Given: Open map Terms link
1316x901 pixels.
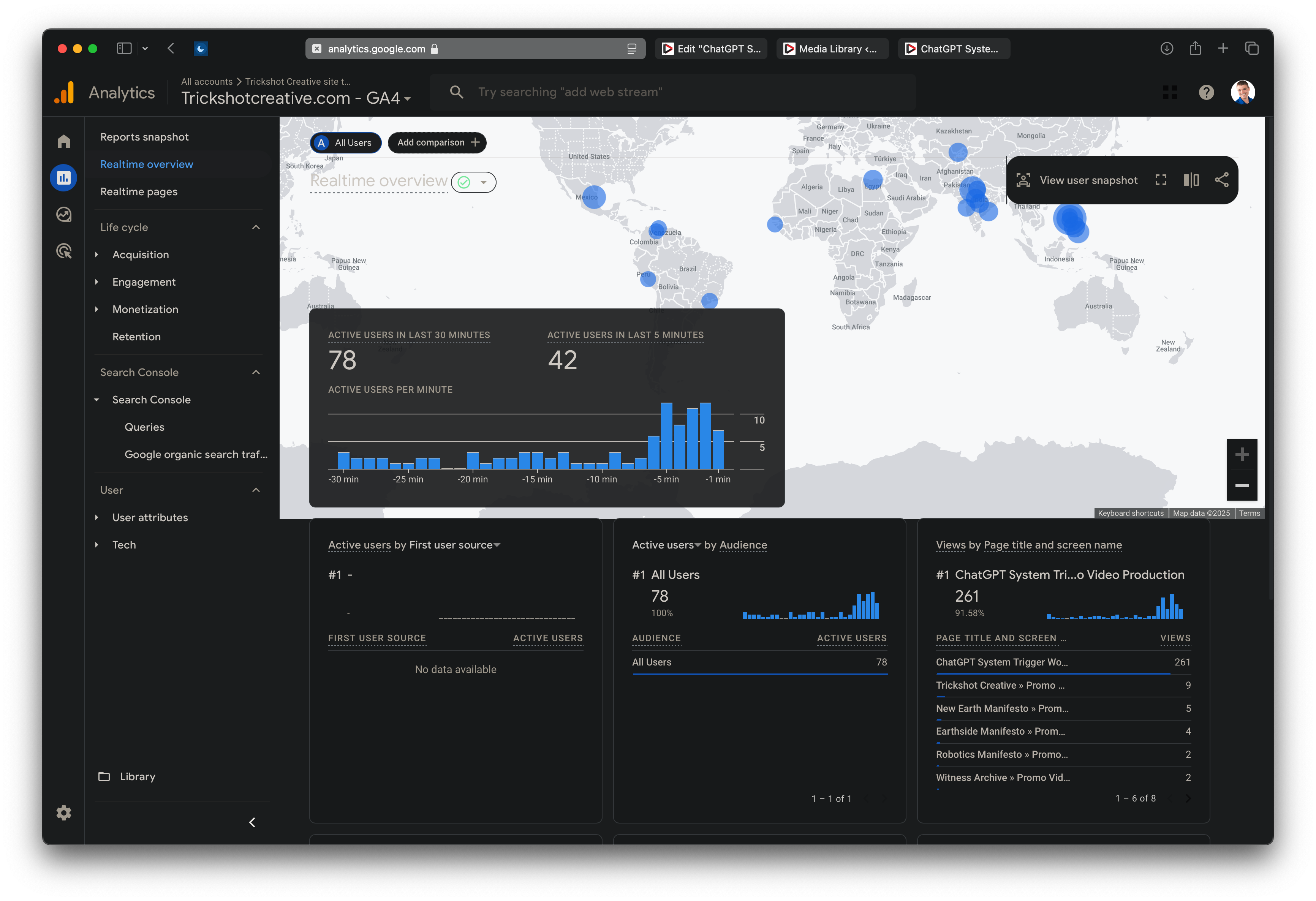Looking at the screenshot, I should [1249, 513].
